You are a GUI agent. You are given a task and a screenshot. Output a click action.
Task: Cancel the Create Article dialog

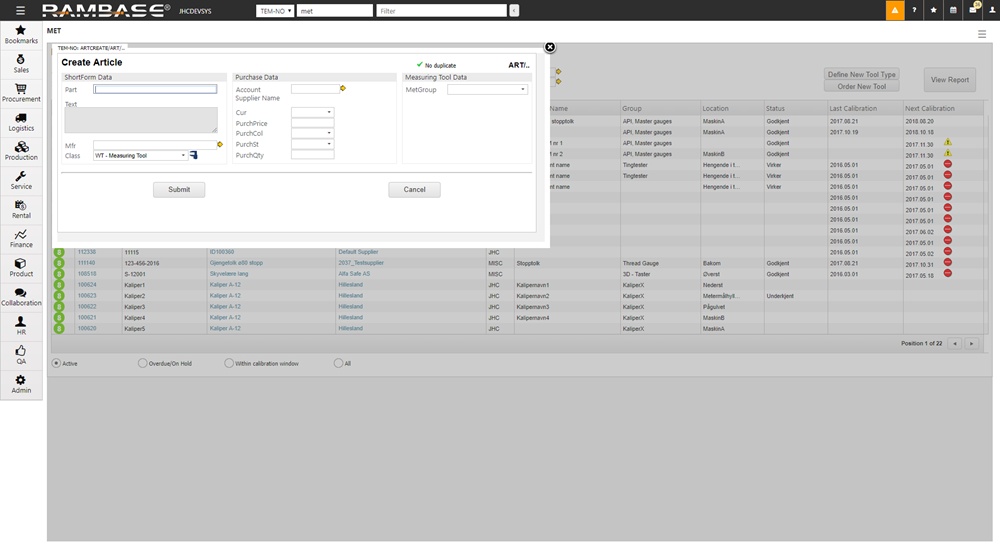(x=414, y=189)
